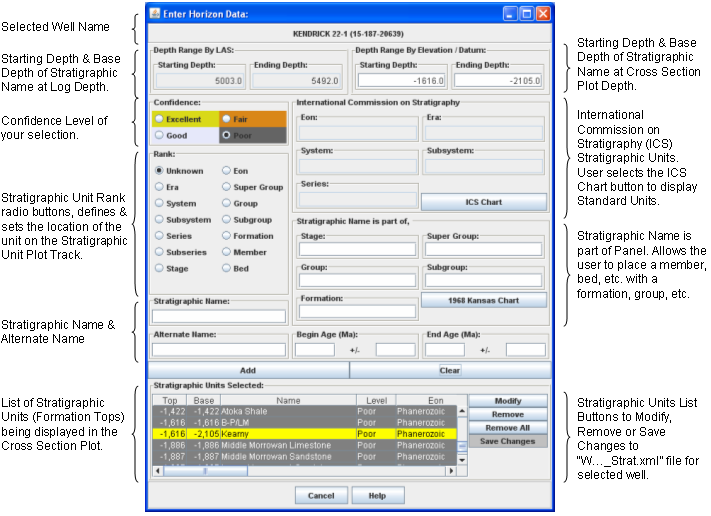This screenshot has height=516, width=711.
Task: Choose the Member rank radio button
Action: [226, 252]
